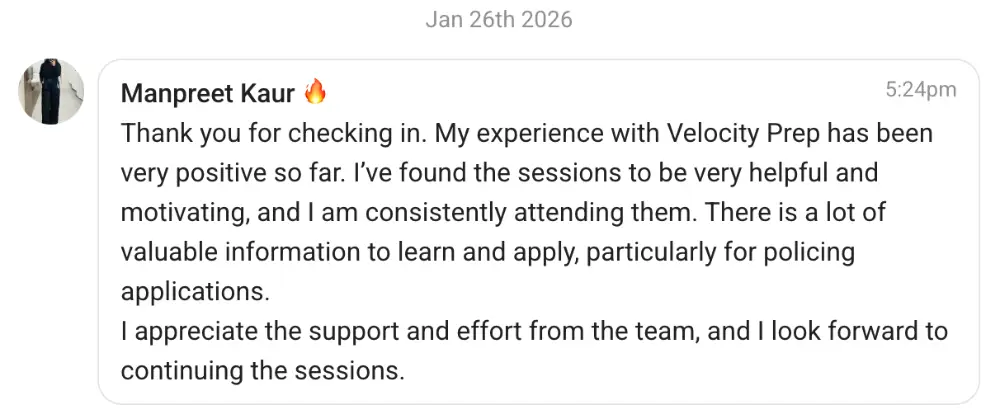1000x419 pixels.
Task: Click the sender name Manpreet Kaur
Action: tap(207, 93)
